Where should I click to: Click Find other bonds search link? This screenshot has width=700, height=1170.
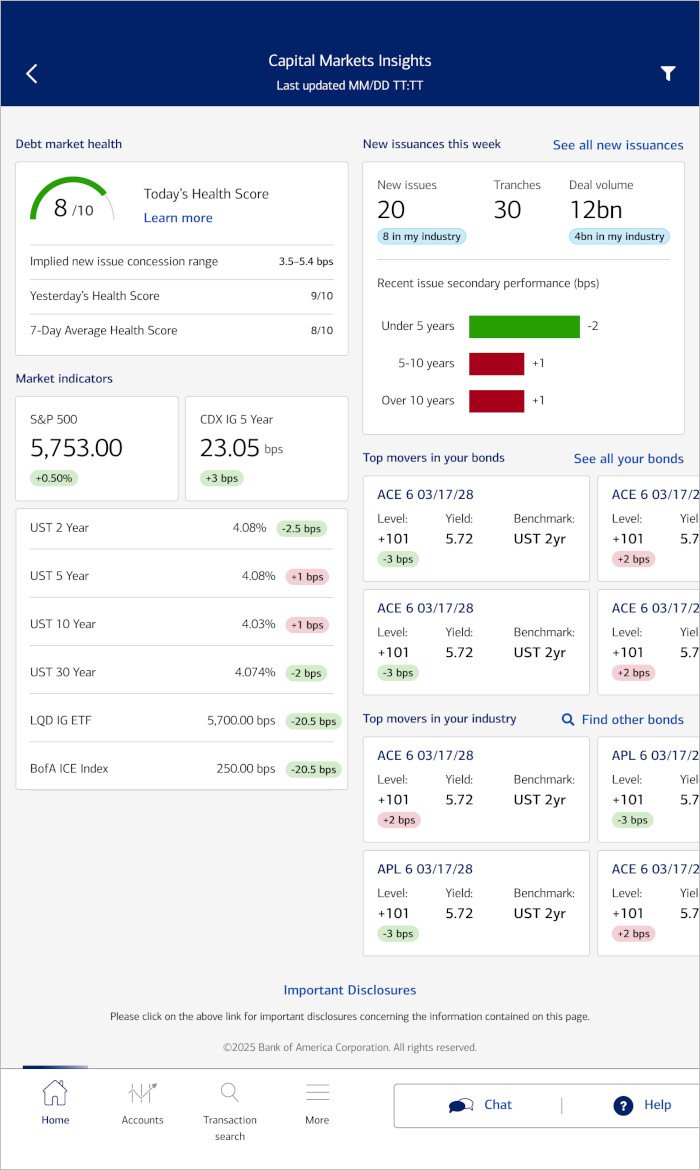[x=622, y=719]
